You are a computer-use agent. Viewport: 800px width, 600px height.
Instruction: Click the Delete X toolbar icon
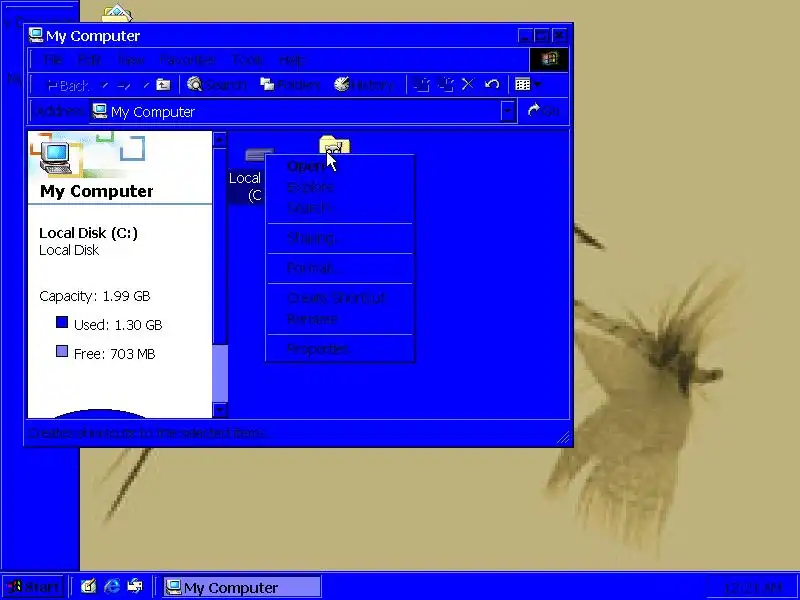(x=468, y=85)
